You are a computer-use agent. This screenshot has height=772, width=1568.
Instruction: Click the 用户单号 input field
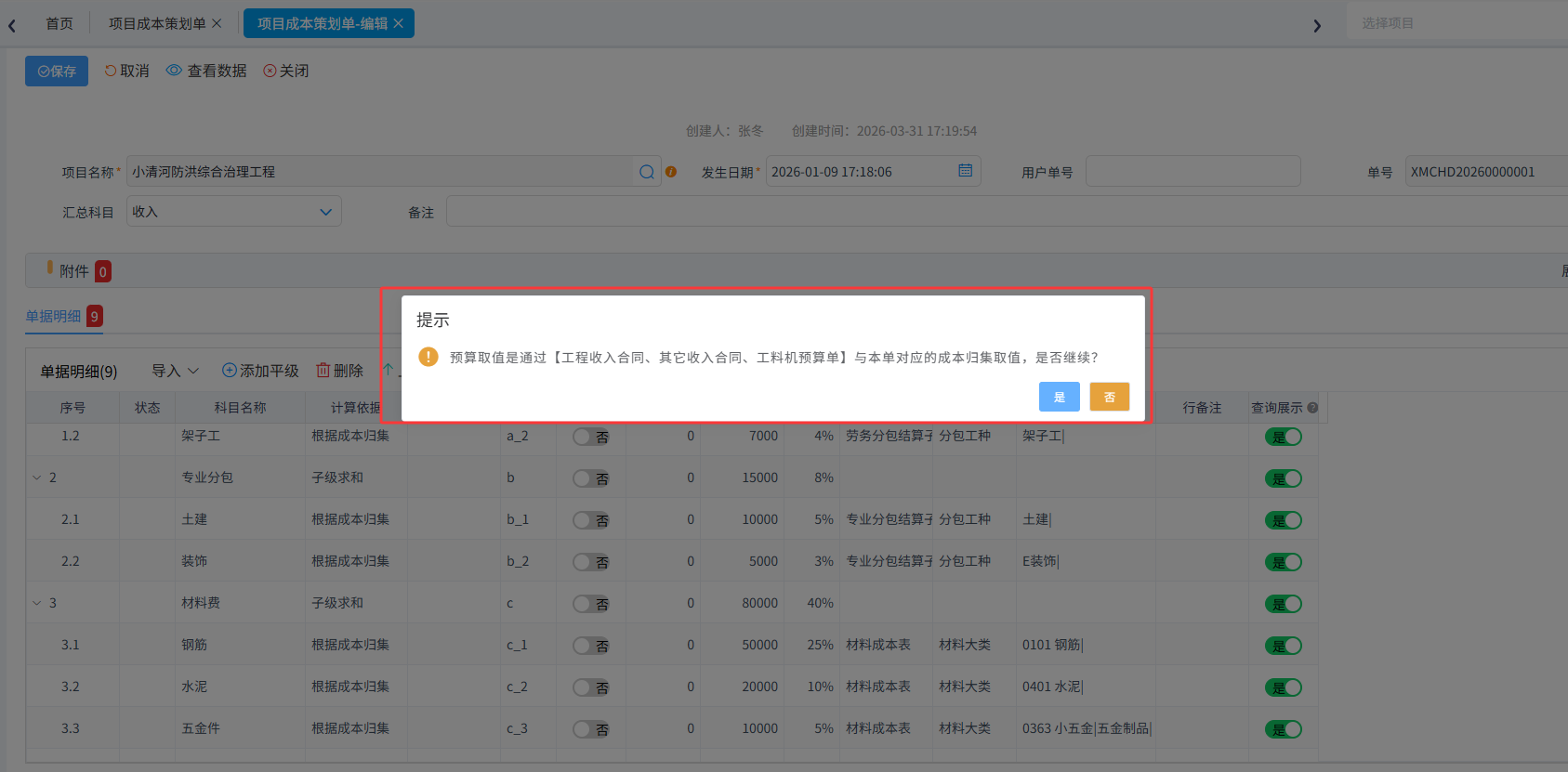[1193, 172]
